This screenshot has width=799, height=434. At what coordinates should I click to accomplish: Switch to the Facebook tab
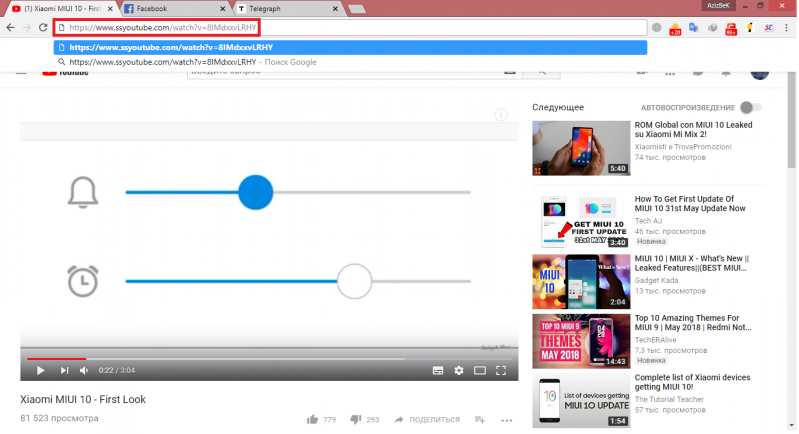point(174,9)
